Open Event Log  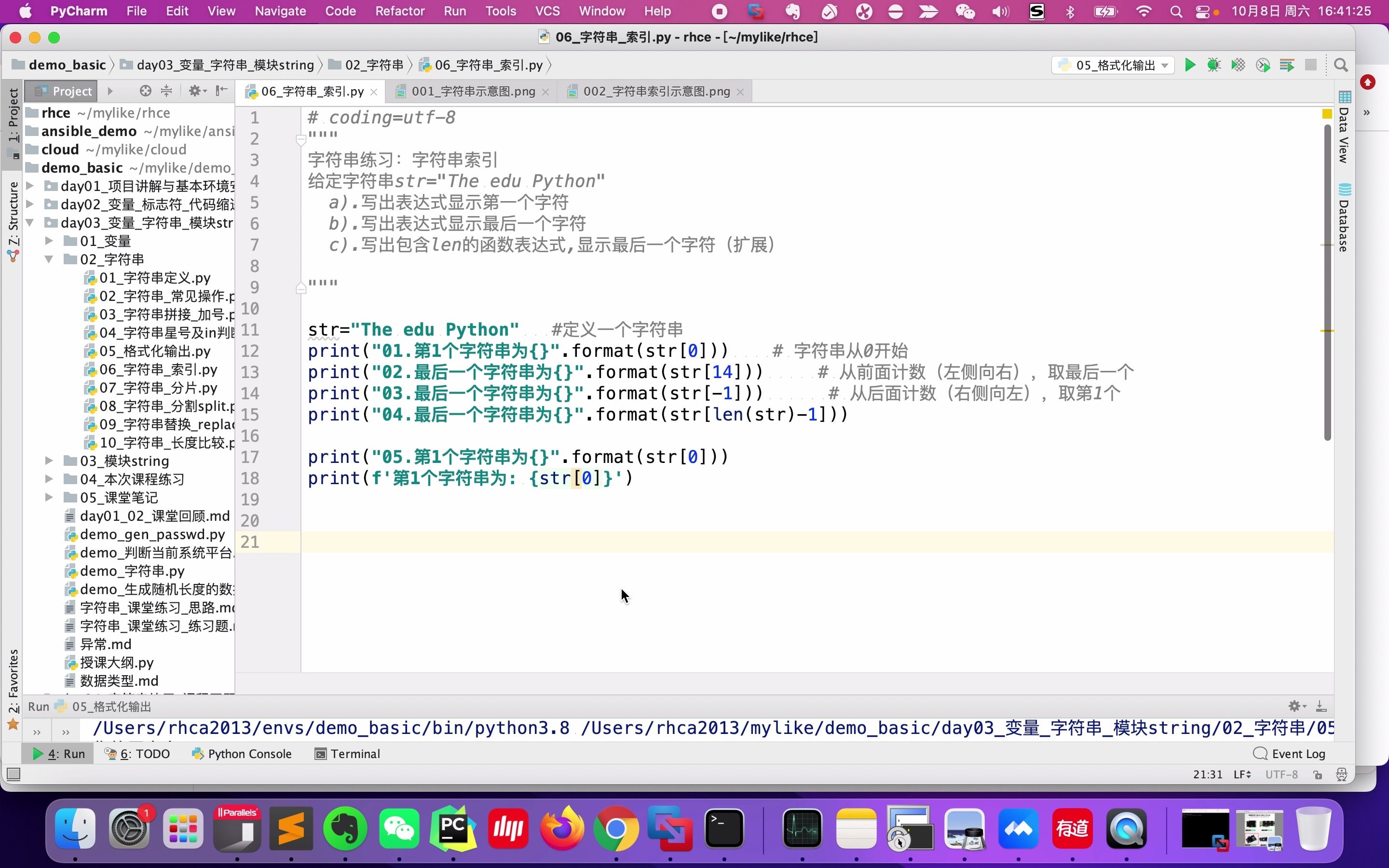1289,754
